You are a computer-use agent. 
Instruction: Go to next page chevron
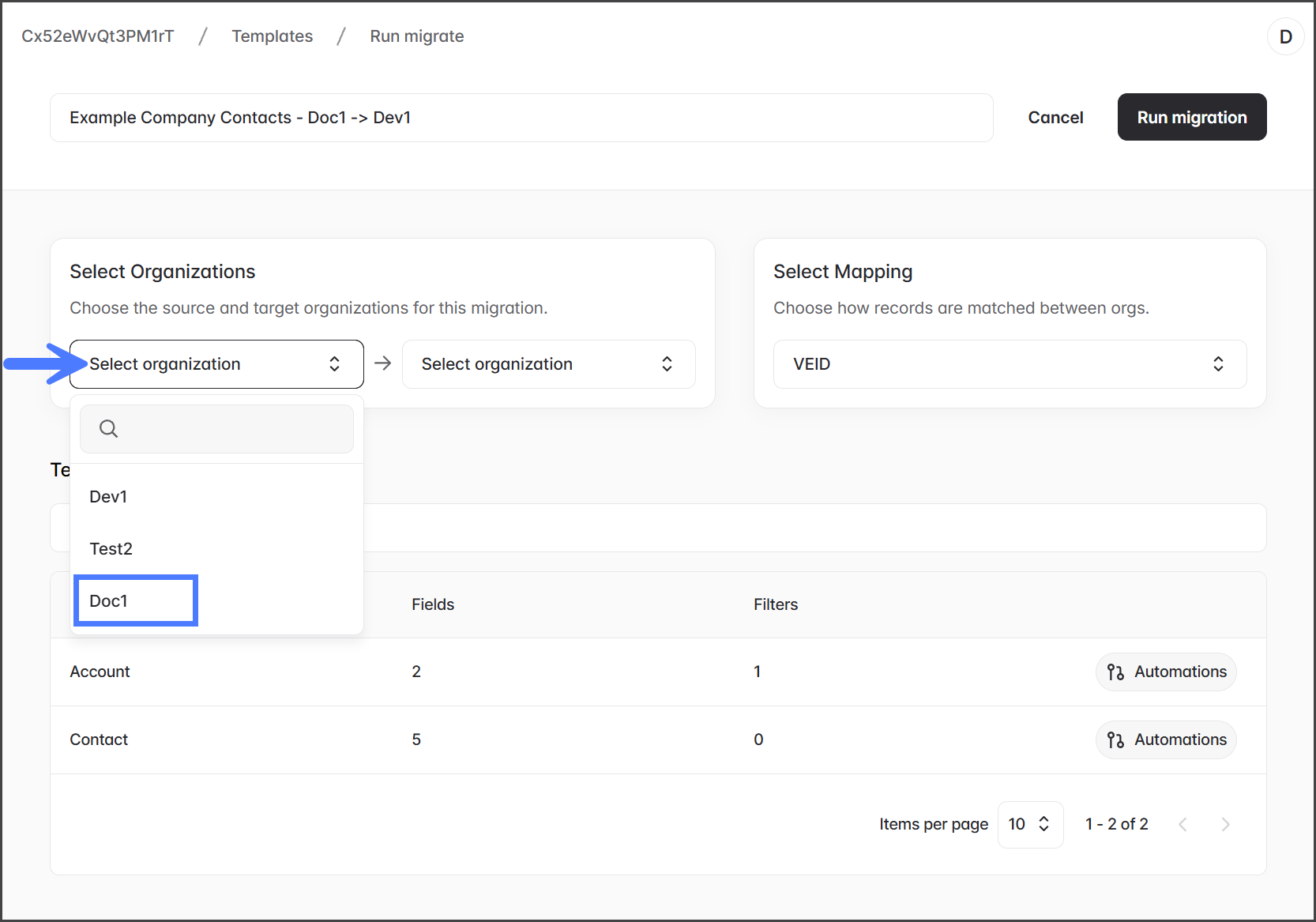tap(1225, 825)
